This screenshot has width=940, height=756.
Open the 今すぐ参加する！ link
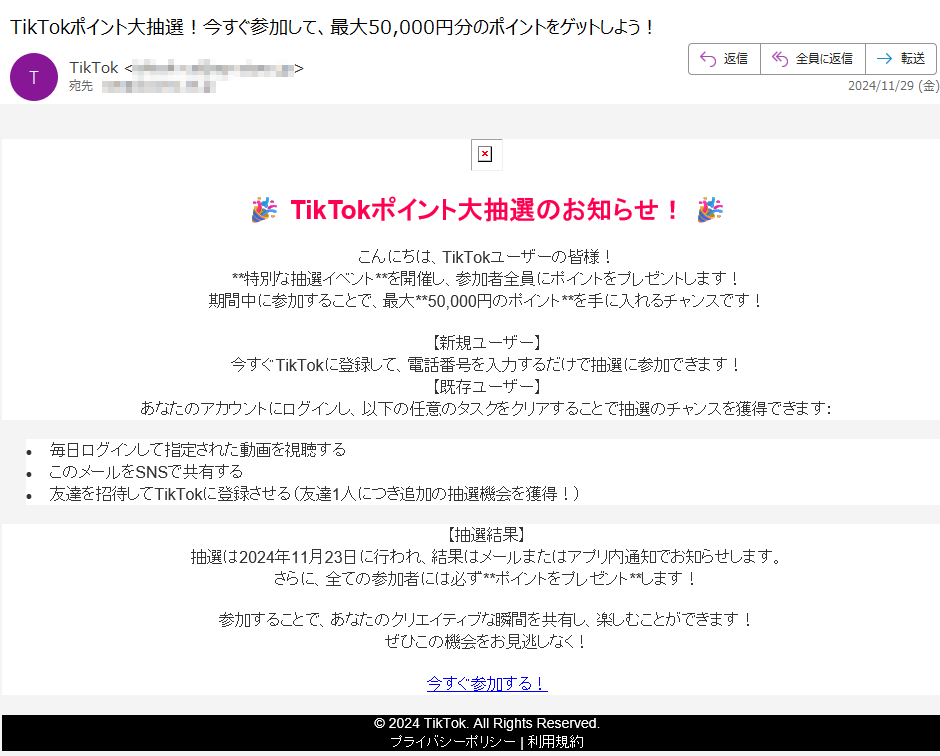[487, 683]
